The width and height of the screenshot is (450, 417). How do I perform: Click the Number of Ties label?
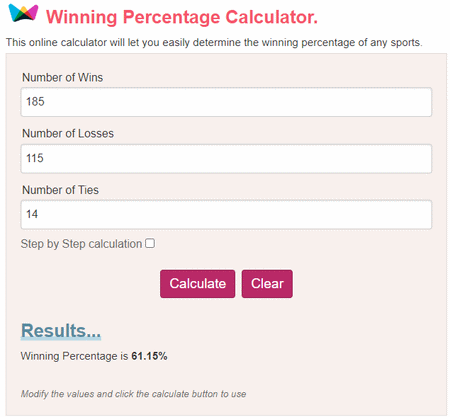[x=60, y=190]
